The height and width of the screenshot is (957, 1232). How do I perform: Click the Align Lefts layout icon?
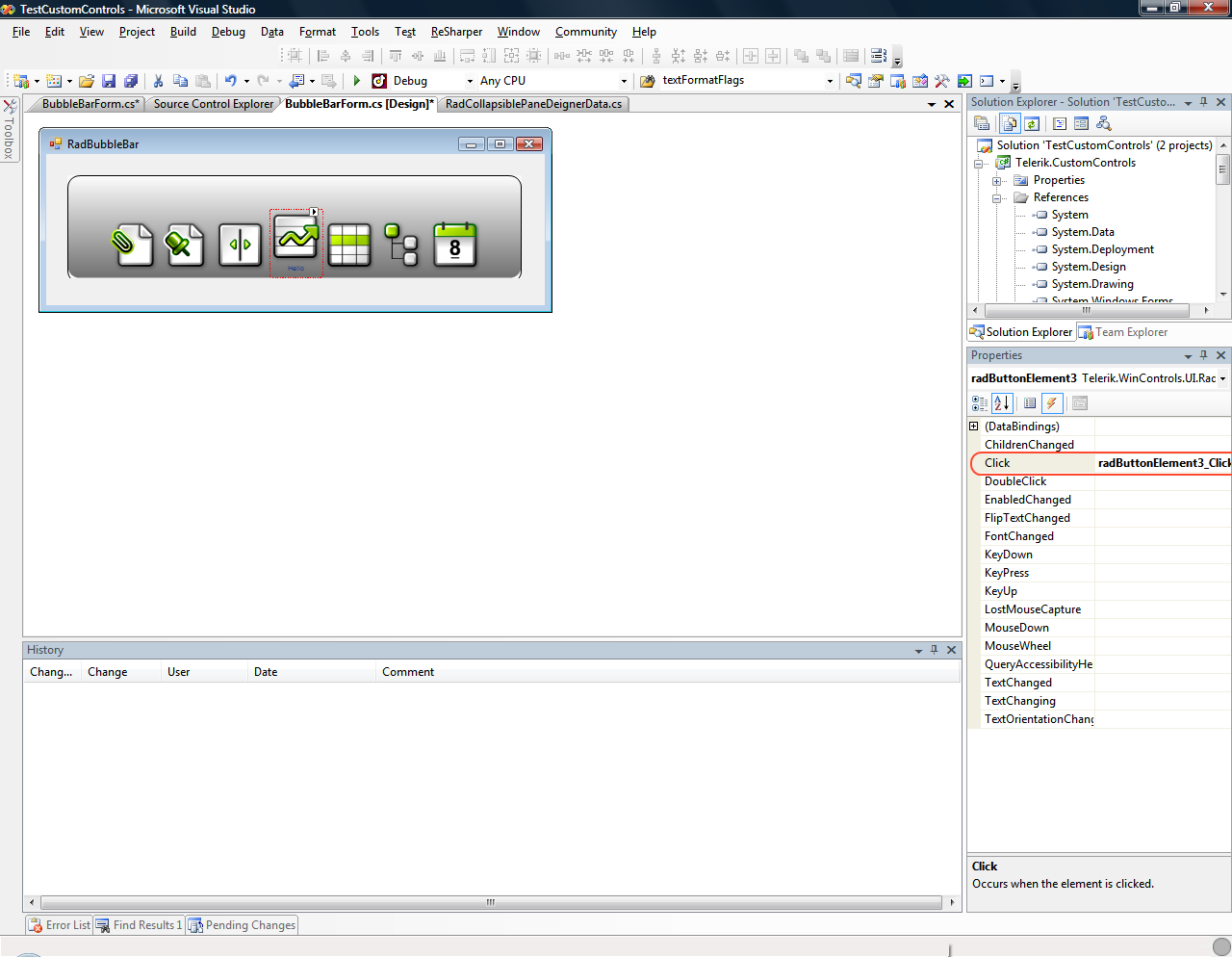(323, 56)
